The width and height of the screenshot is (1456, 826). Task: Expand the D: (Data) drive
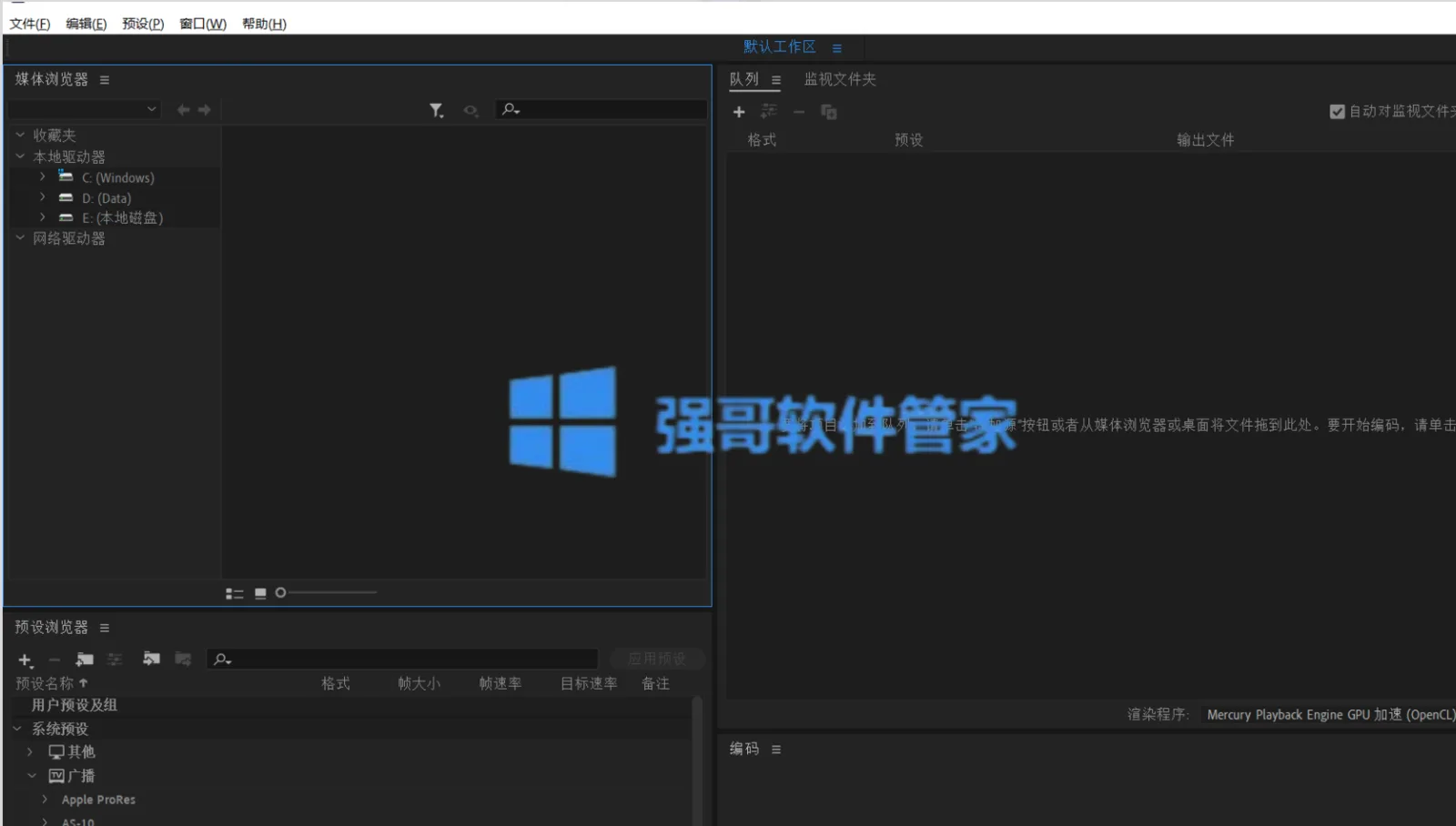42,196
